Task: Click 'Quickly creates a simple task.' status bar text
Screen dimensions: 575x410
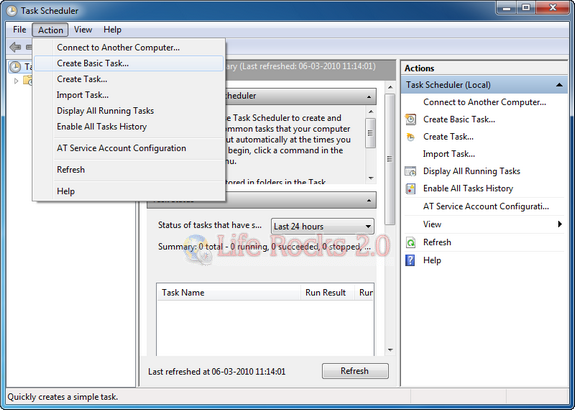Action: 63,397
